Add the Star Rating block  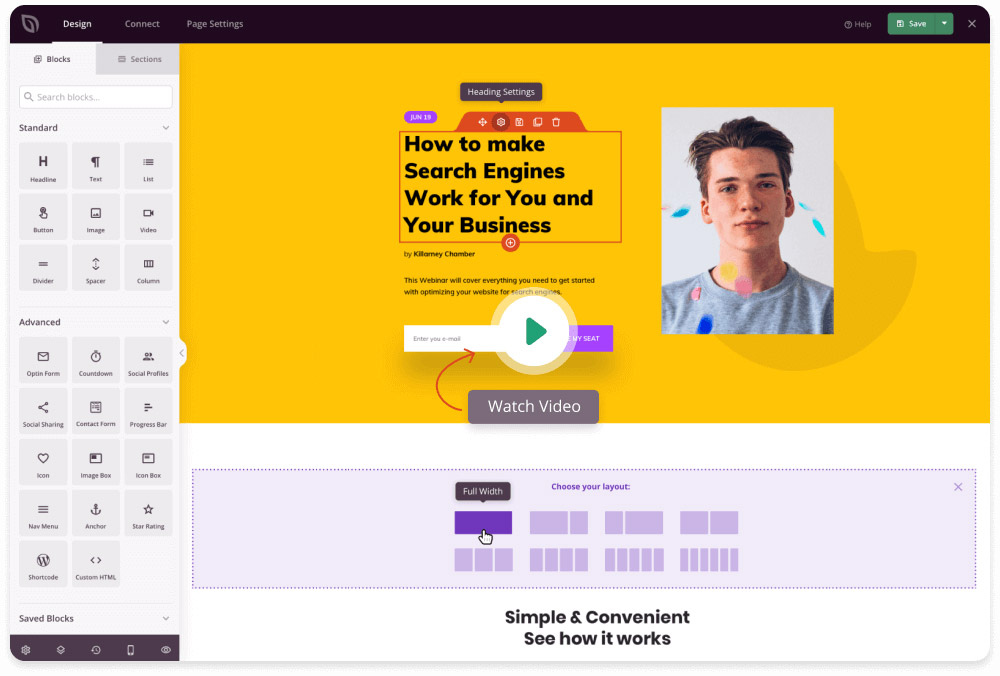(148, 514)
